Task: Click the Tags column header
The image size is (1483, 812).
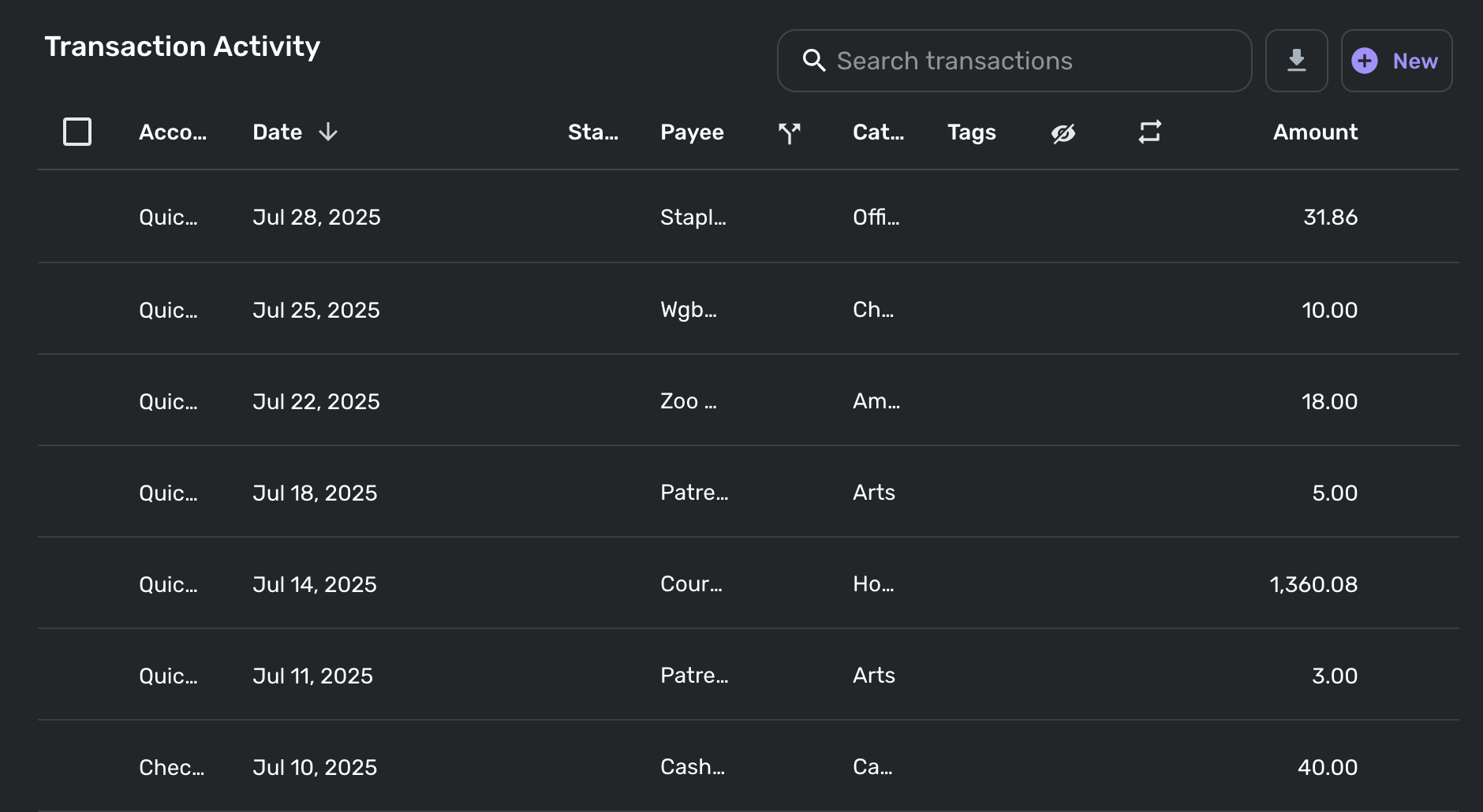Action: 971,132
